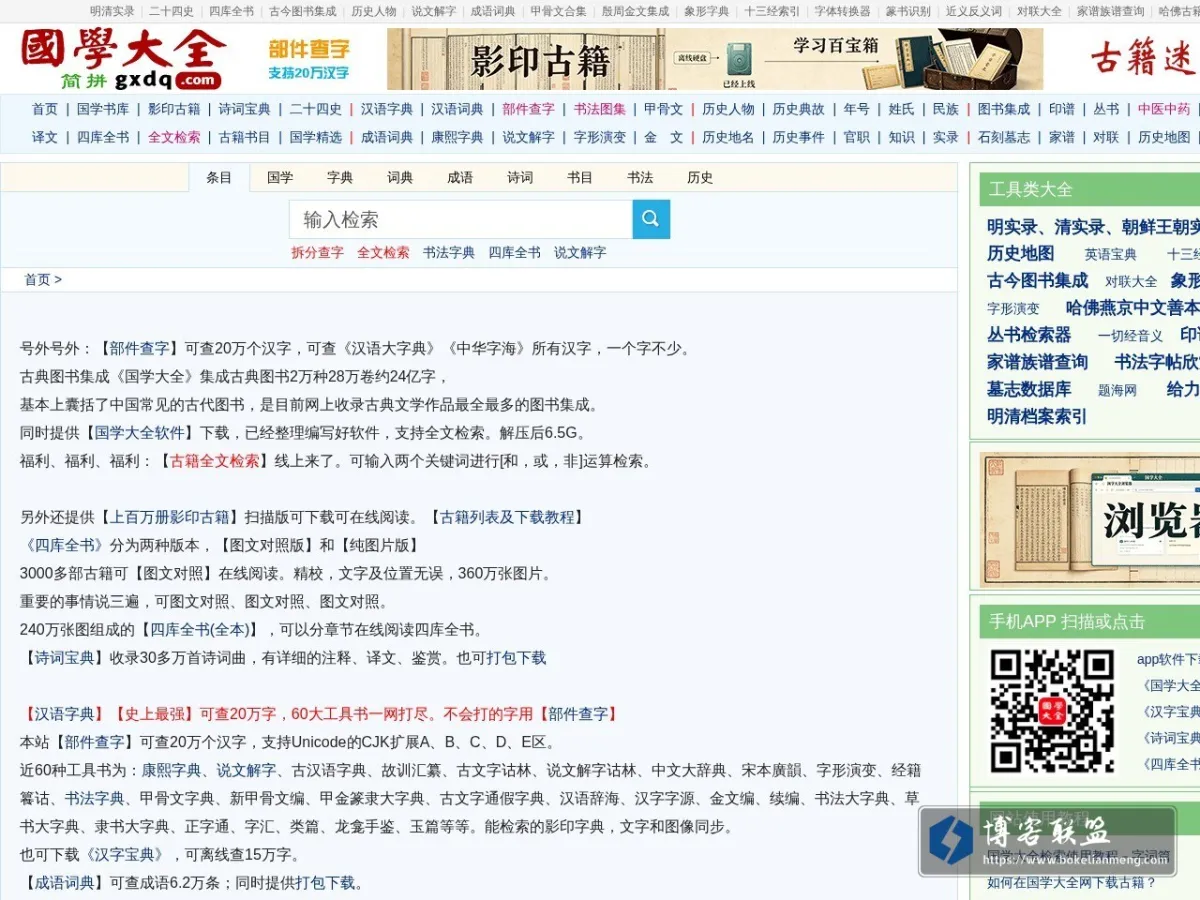Open 丛书检索器 in sidebar
This screenshot has width=1200, height=900.
[1029, 335]
